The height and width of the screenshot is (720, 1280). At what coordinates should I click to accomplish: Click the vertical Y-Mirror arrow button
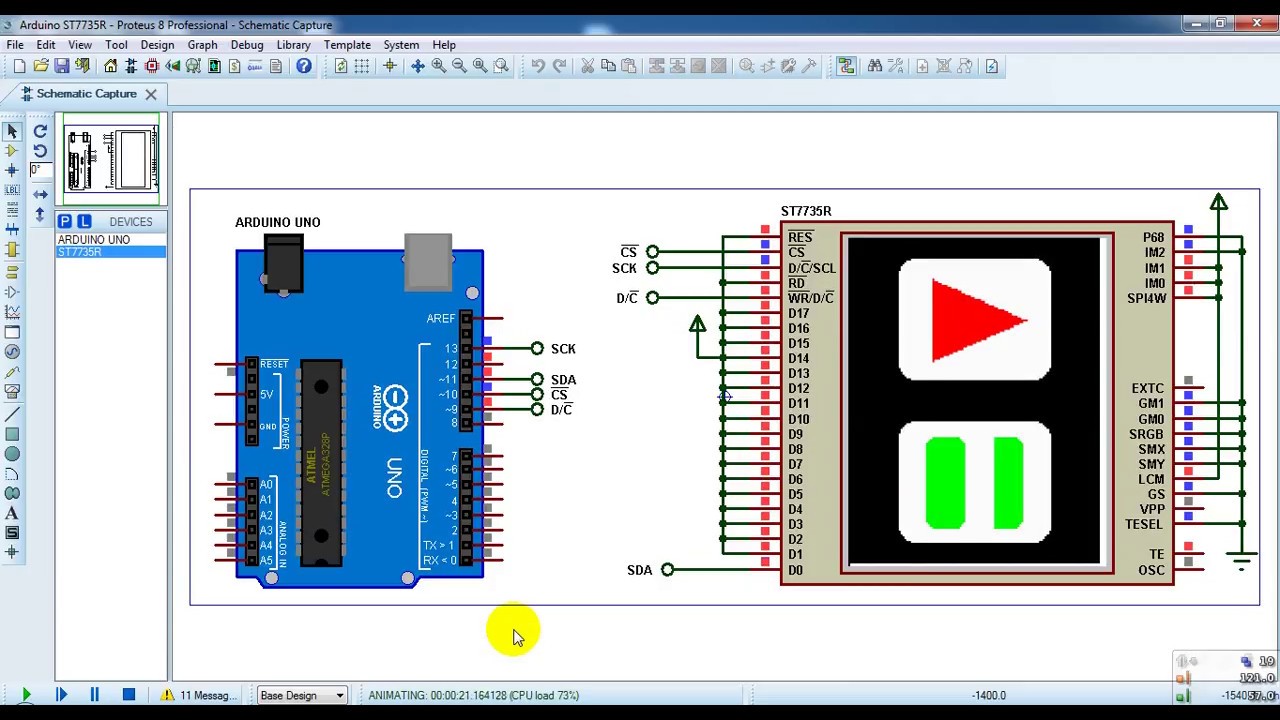click(x=40, y=214)
